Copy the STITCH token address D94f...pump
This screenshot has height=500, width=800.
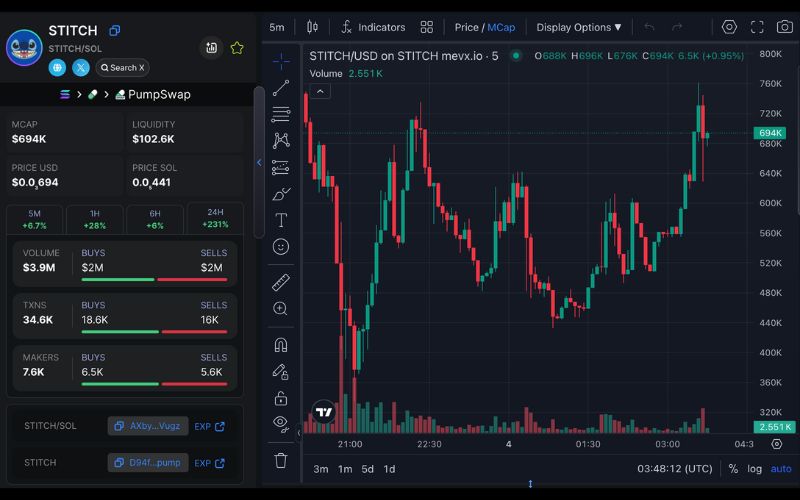coord(148,463)
